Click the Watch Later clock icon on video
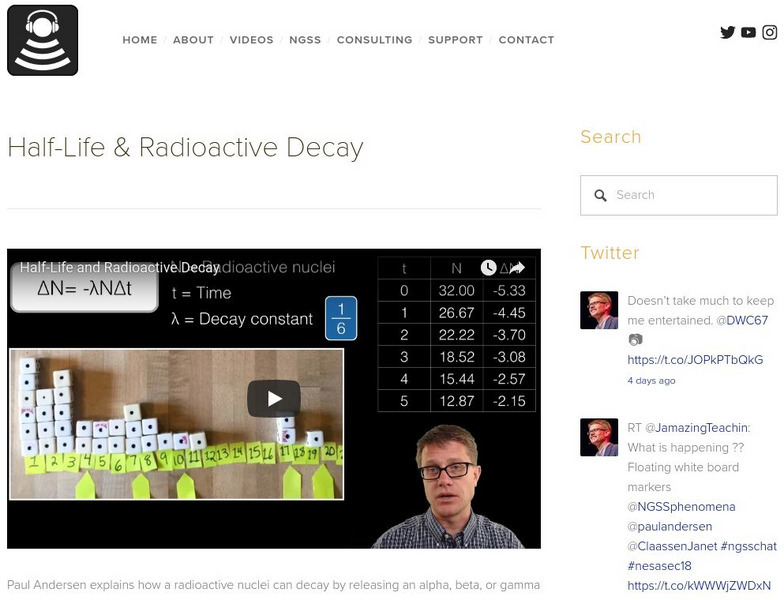784x600 pixels. click(x=488, y=268)
